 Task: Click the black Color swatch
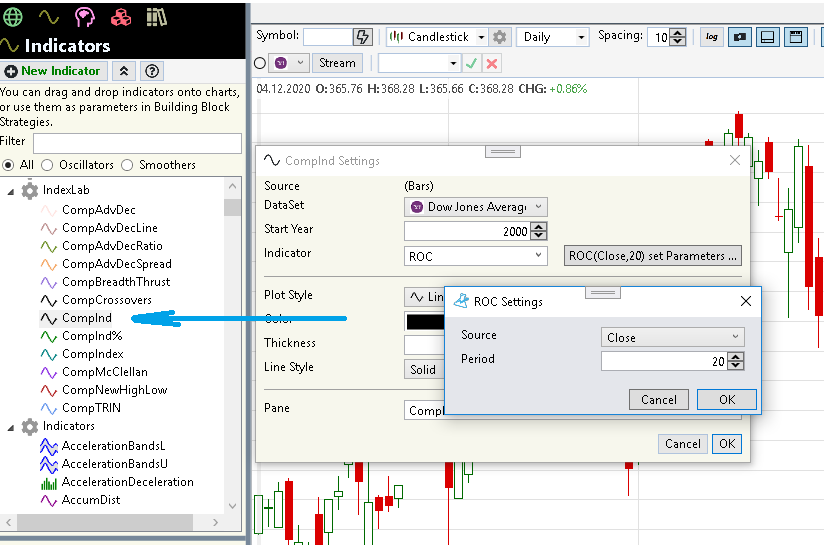tap(425, 322)
